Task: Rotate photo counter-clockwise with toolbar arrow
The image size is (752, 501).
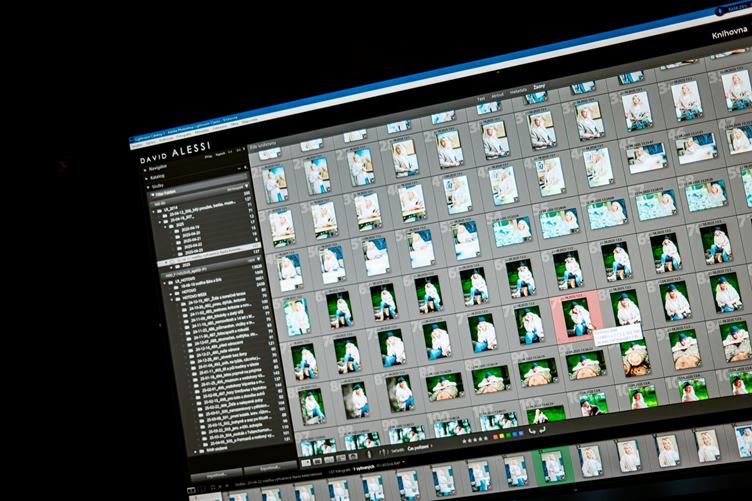Action: click(x=532, y=429)
